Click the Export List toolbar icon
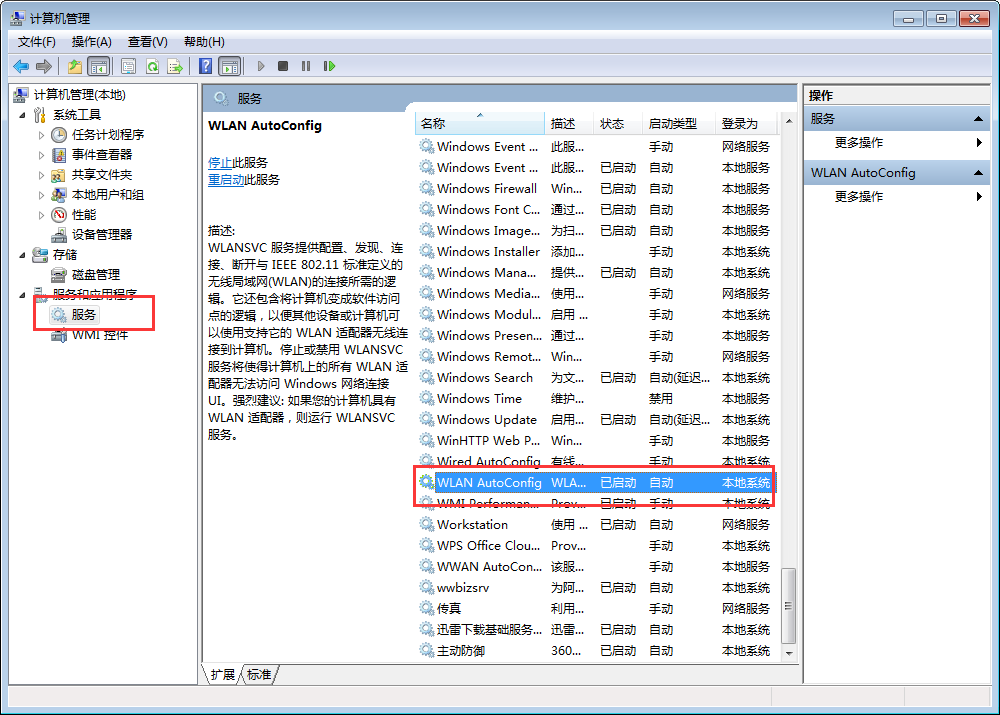Screen dimensions: 1000x715 175,66
